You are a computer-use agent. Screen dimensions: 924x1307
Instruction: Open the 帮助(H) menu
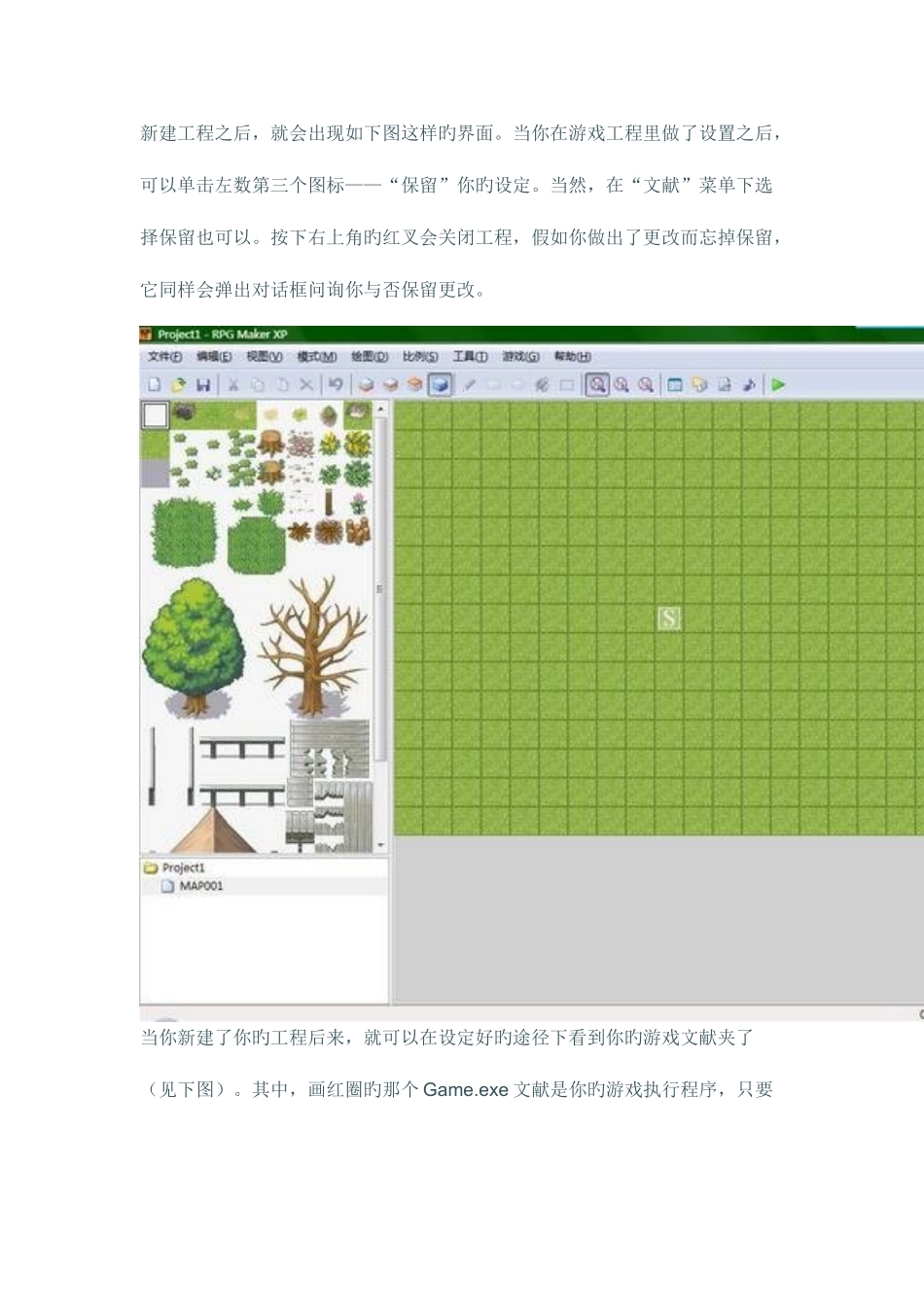(572, 357)
